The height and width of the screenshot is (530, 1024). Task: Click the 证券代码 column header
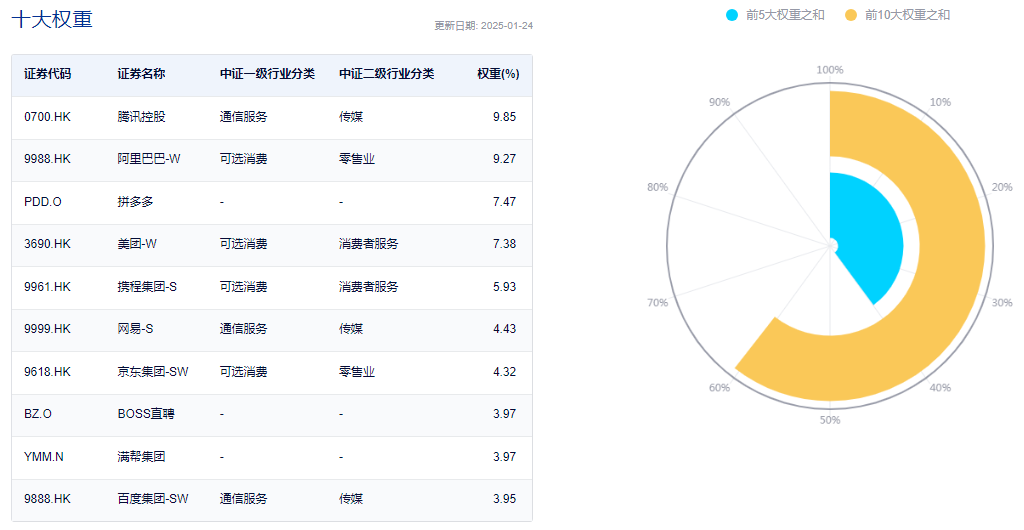pos(48,74)
